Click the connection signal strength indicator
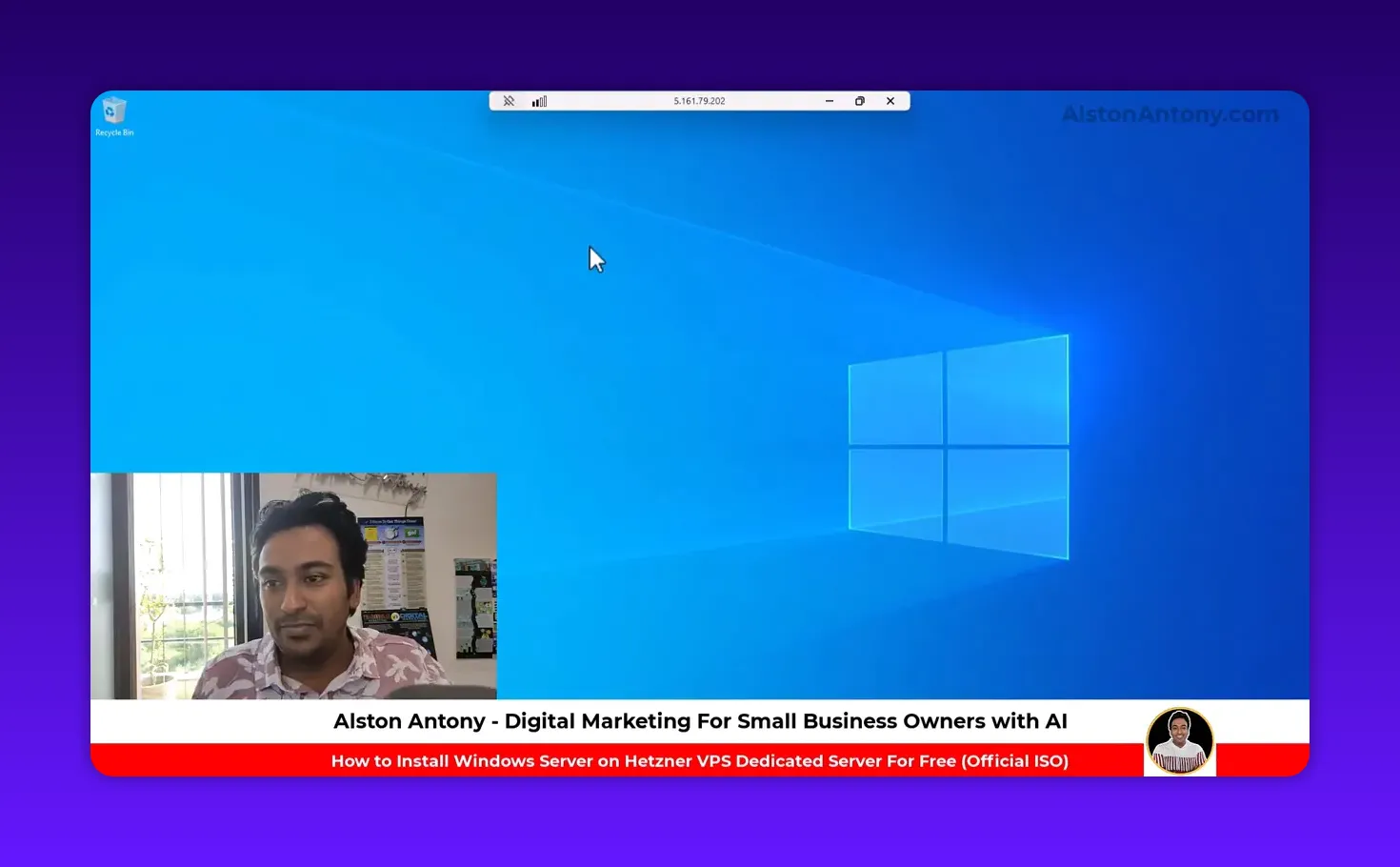This screenshot has width=1400, height=867. click(x=539, y=100)
